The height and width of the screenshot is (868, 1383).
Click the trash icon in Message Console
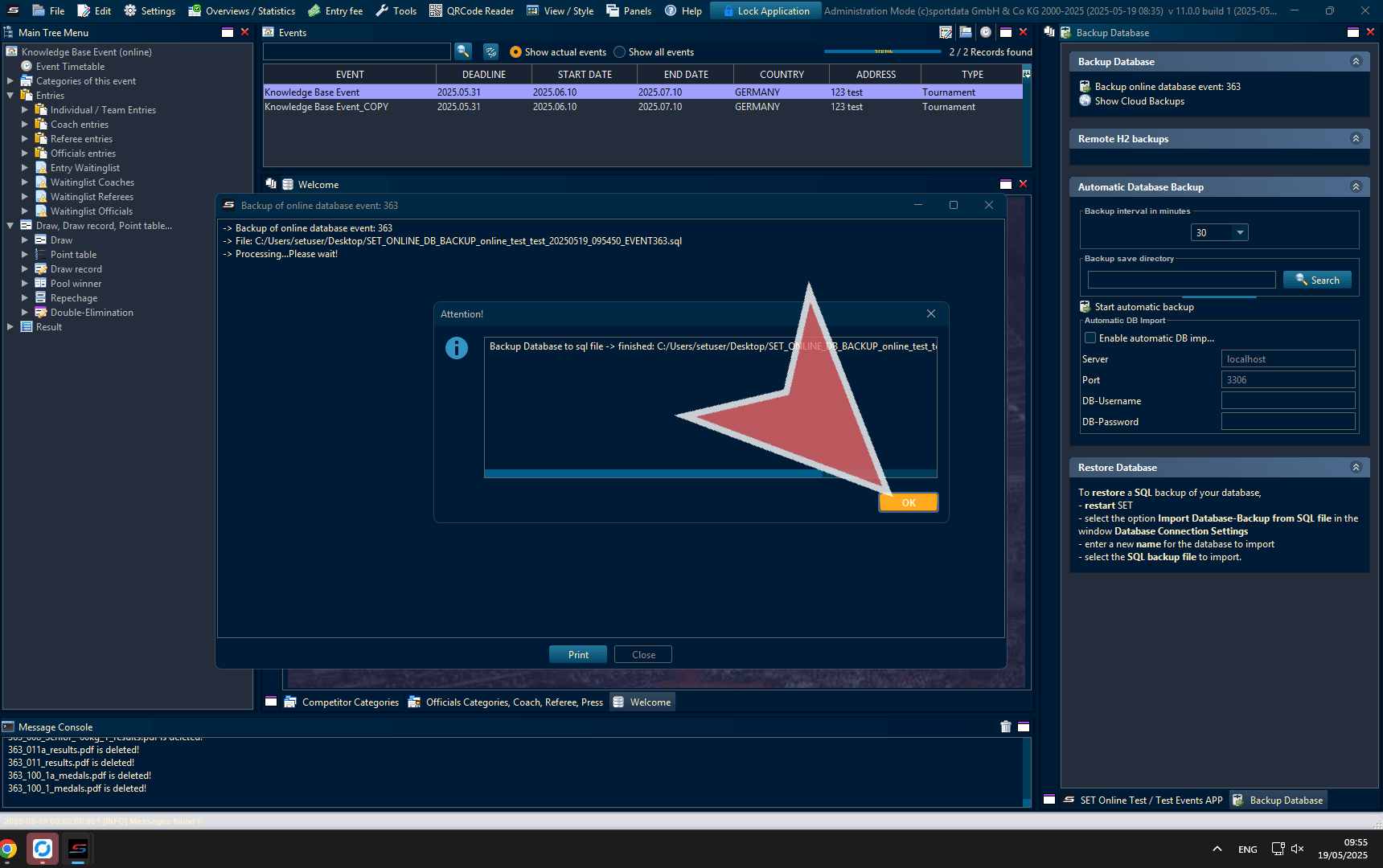(x=1005, y=727)
